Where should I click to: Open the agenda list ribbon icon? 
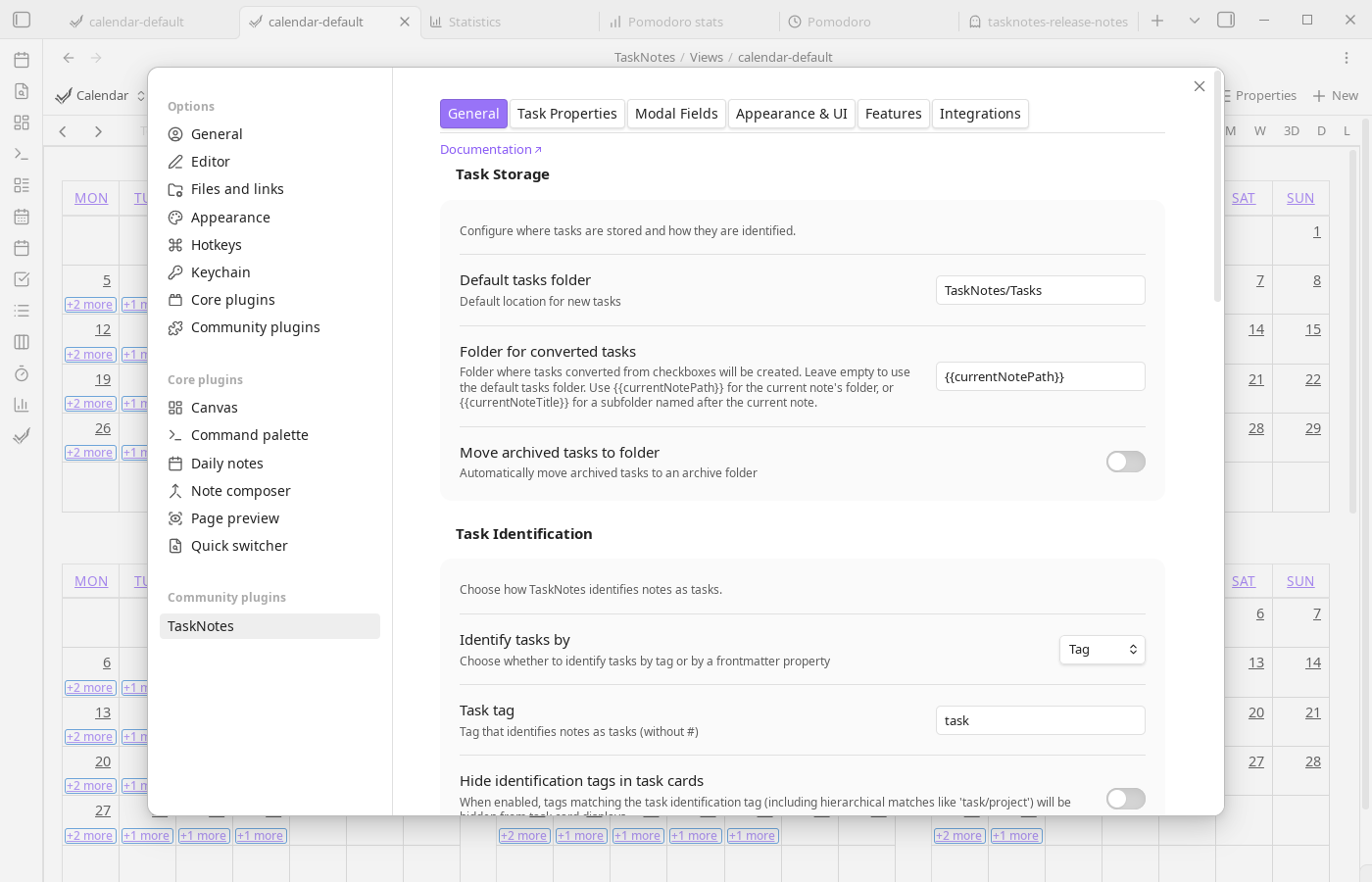coord(22,310)
